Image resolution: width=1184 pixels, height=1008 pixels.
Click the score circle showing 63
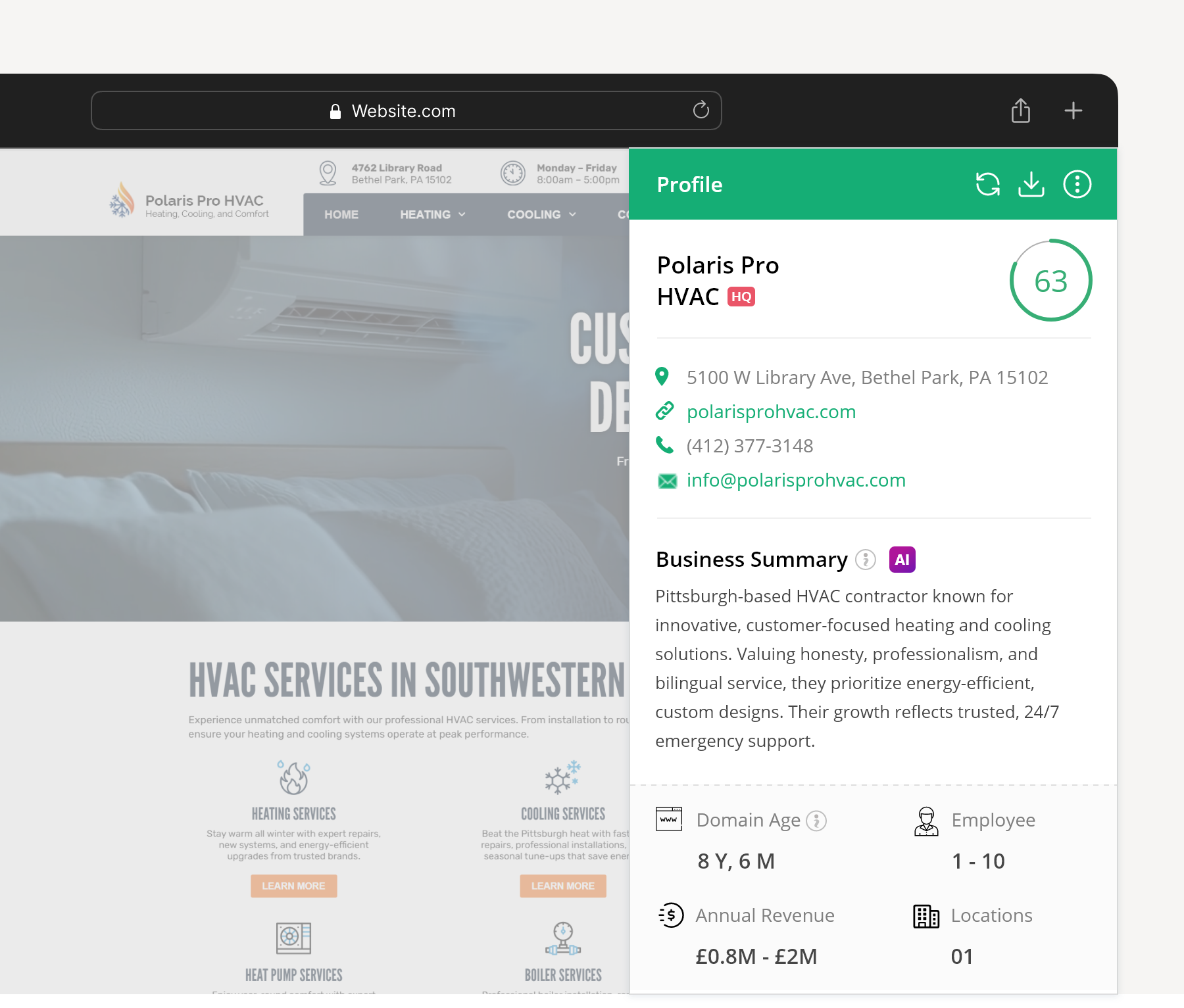[x=1050, y=281]
